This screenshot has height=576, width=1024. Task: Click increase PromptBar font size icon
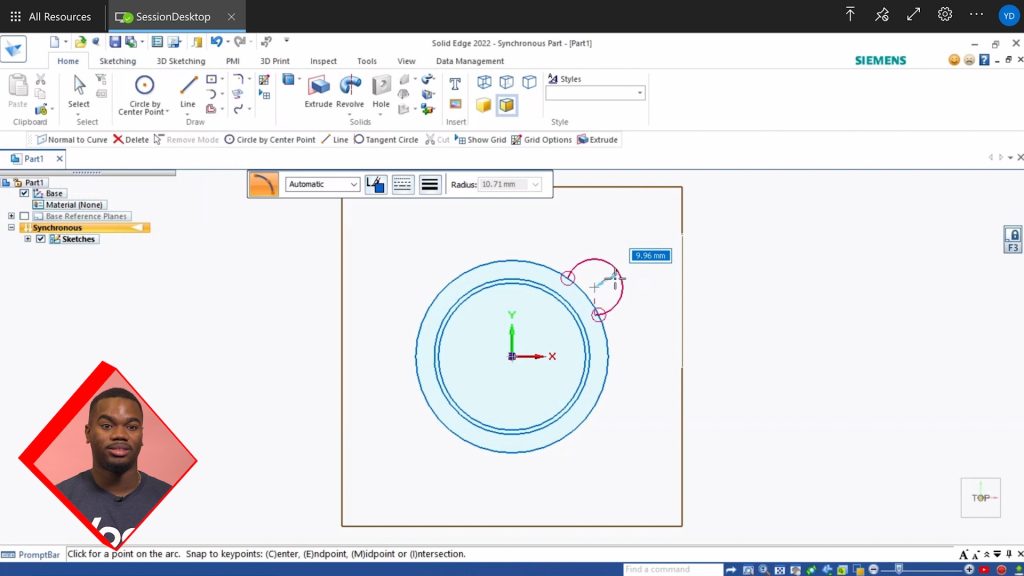[x=964, y=554]
